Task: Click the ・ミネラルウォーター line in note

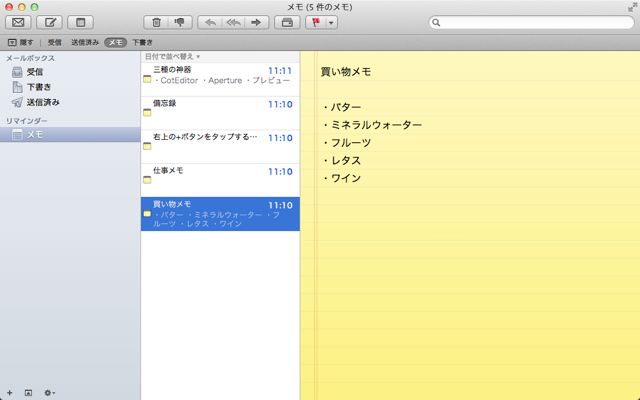Action: 371,125
